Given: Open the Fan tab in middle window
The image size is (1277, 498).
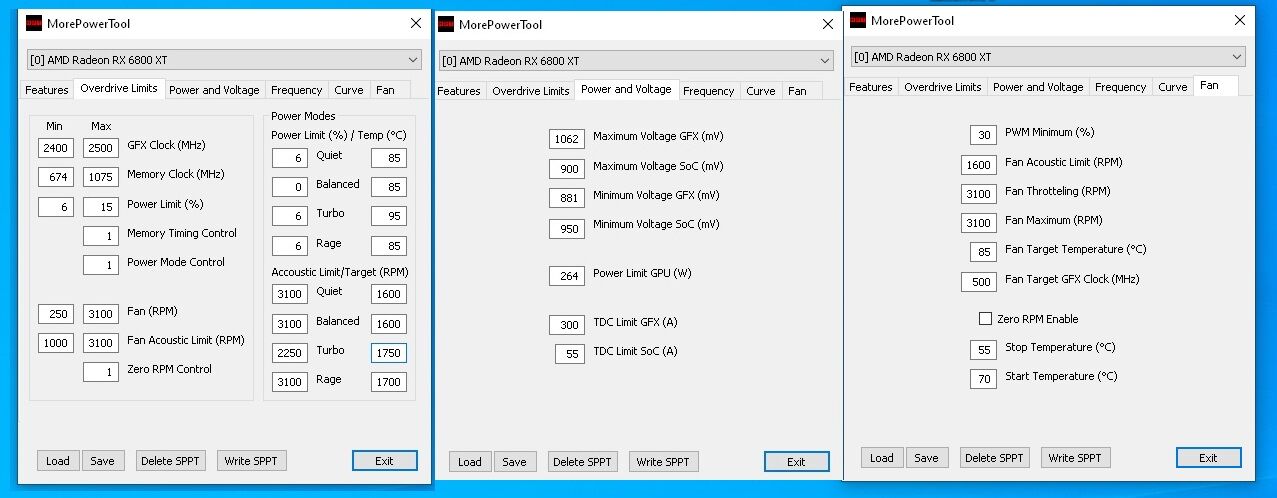Looking at the screenshot, I should point(797,91).
